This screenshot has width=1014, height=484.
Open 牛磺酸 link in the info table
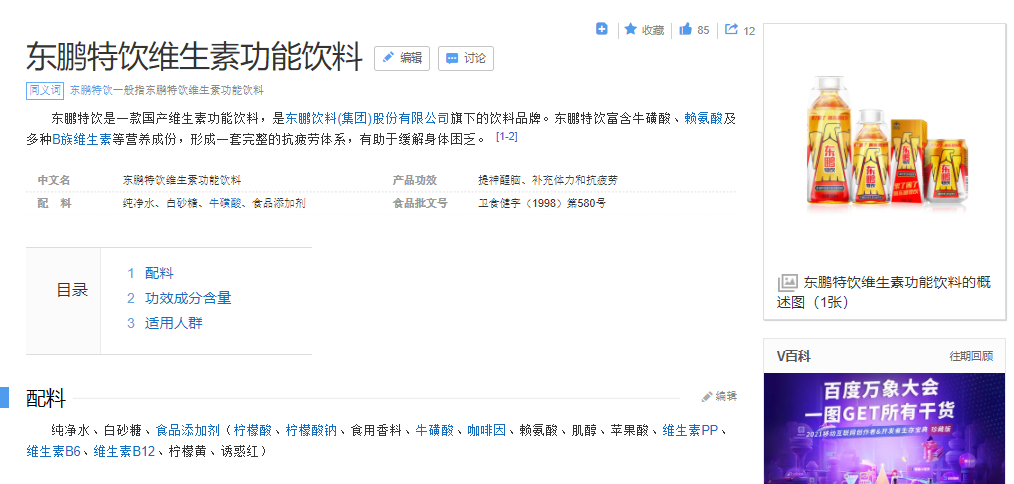(x=225, y=203)
